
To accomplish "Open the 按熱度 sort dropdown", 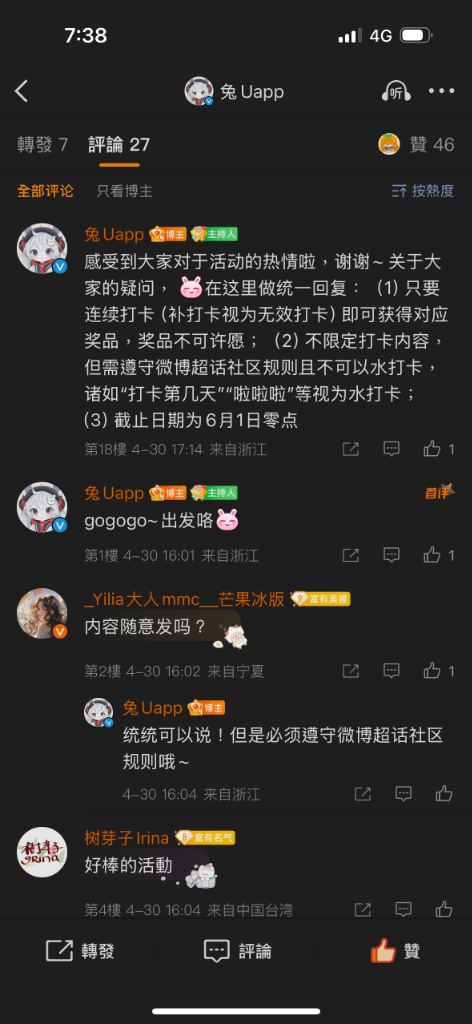I will pyautogui.click(x=422, y=191).
